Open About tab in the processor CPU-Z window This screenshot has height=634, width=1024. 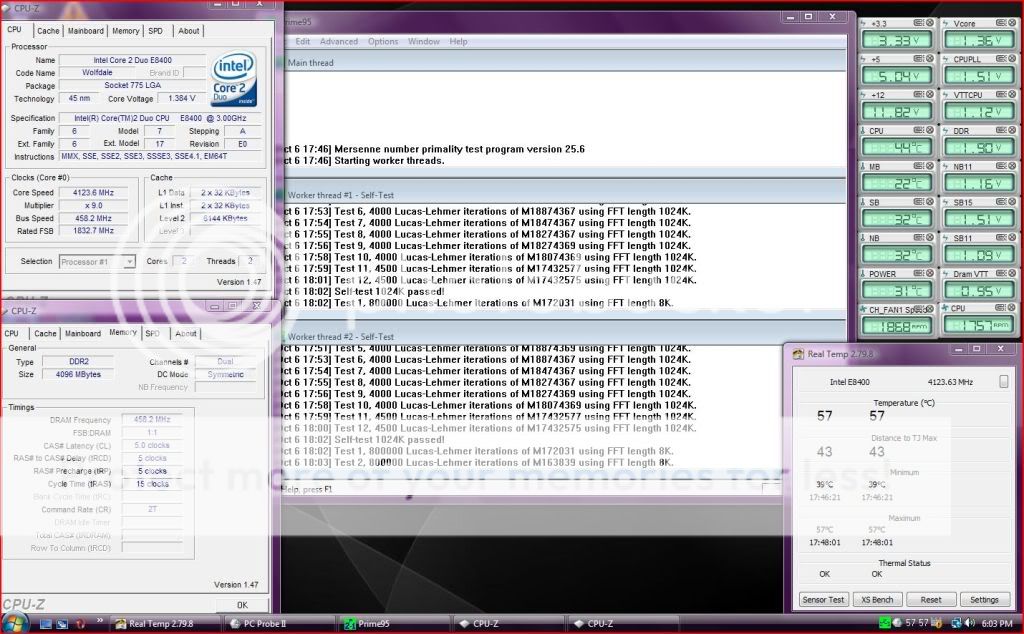click(189, 31)
